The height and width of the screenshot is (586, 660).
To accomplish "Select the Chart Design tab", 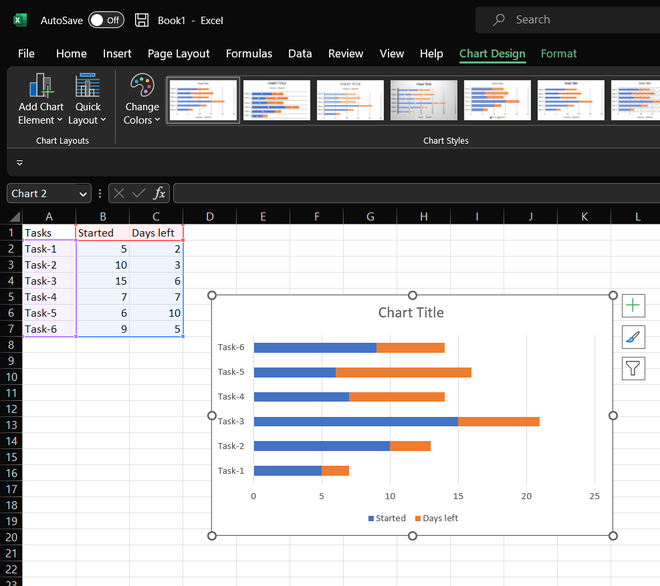I will 492,54.
